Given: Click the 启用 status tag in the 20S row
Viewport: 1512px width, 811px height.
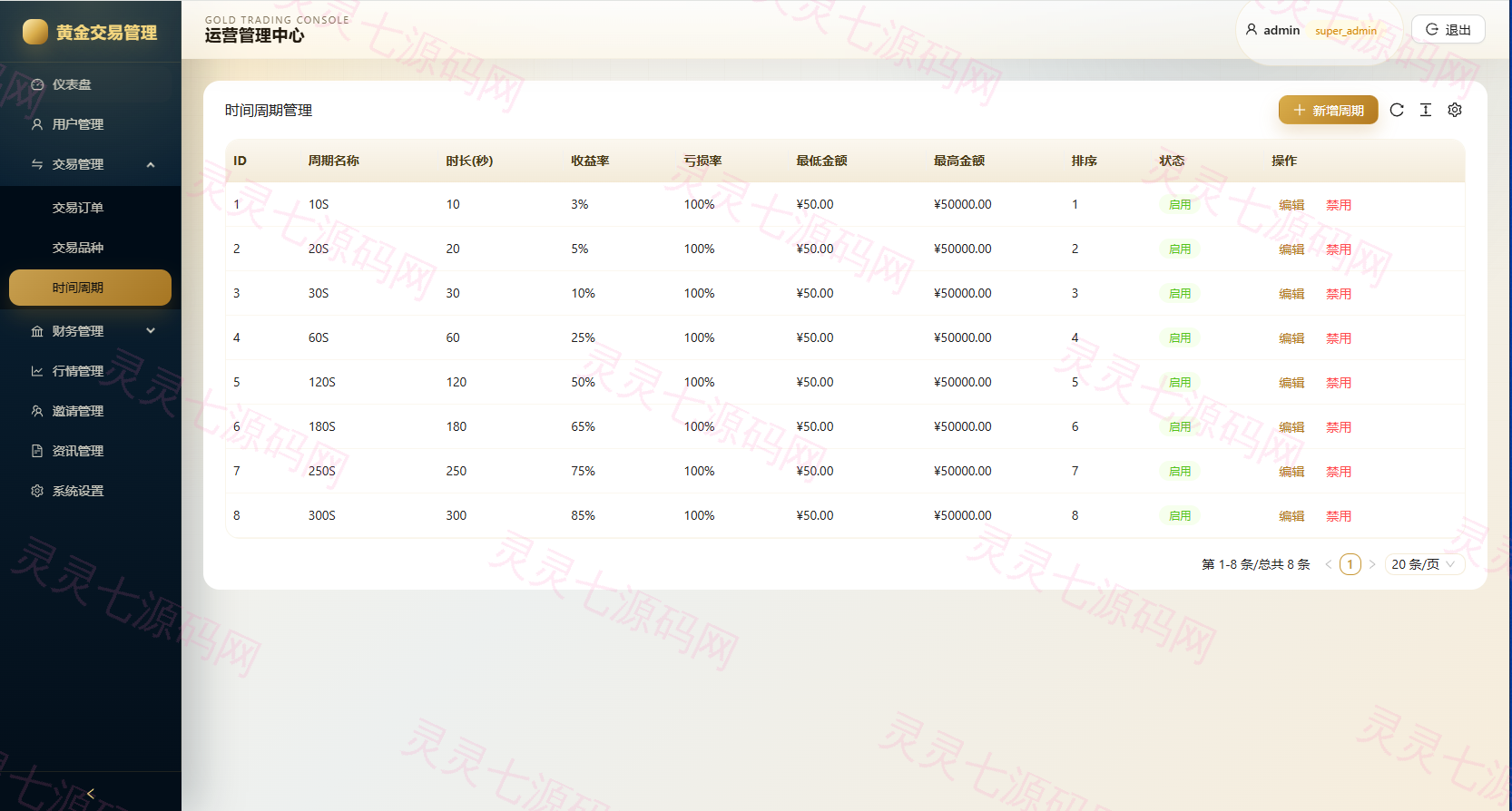Looking at the screenshot, I should 1180,249.
